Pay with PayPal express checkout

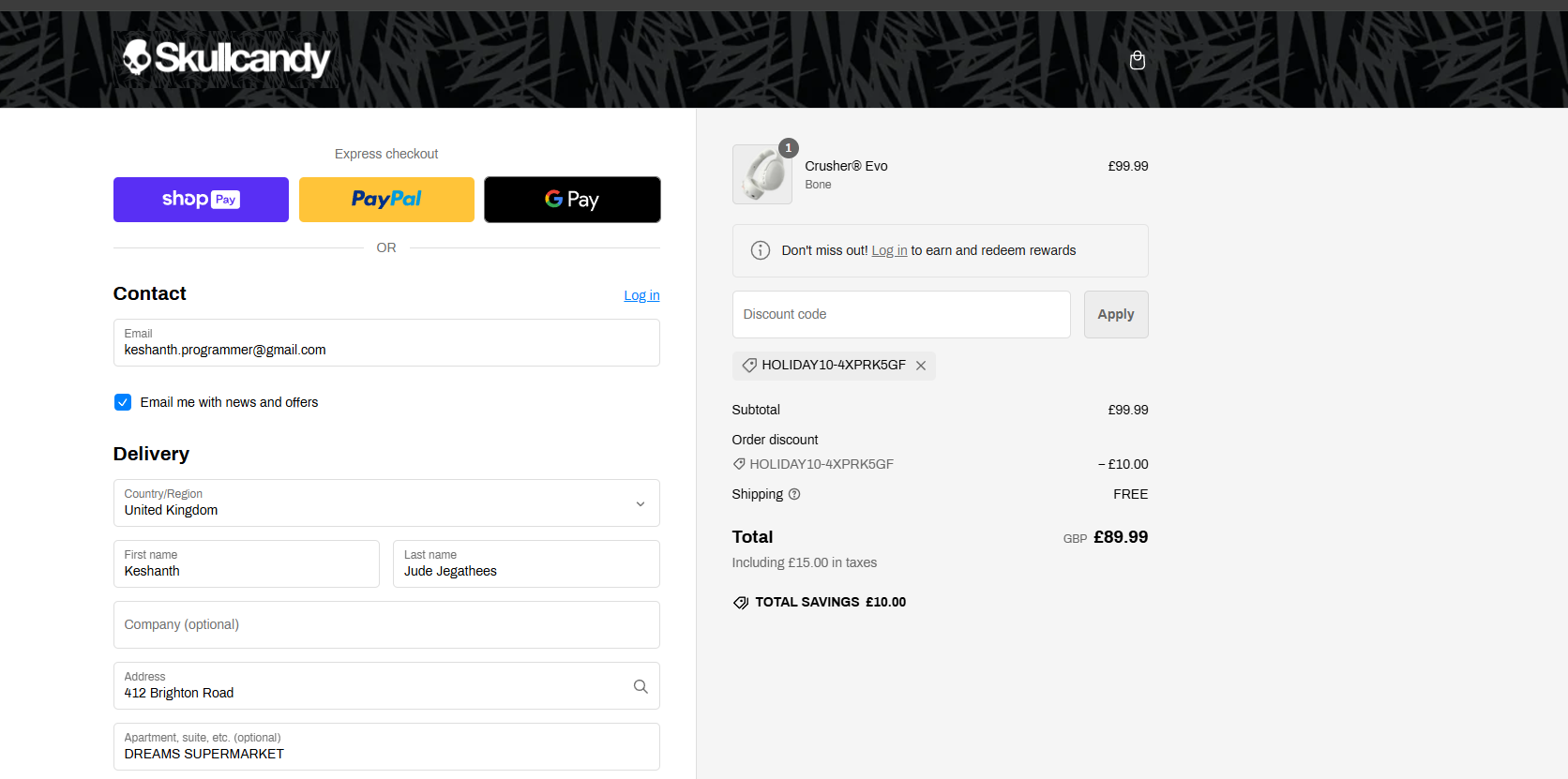pos(386,200)
